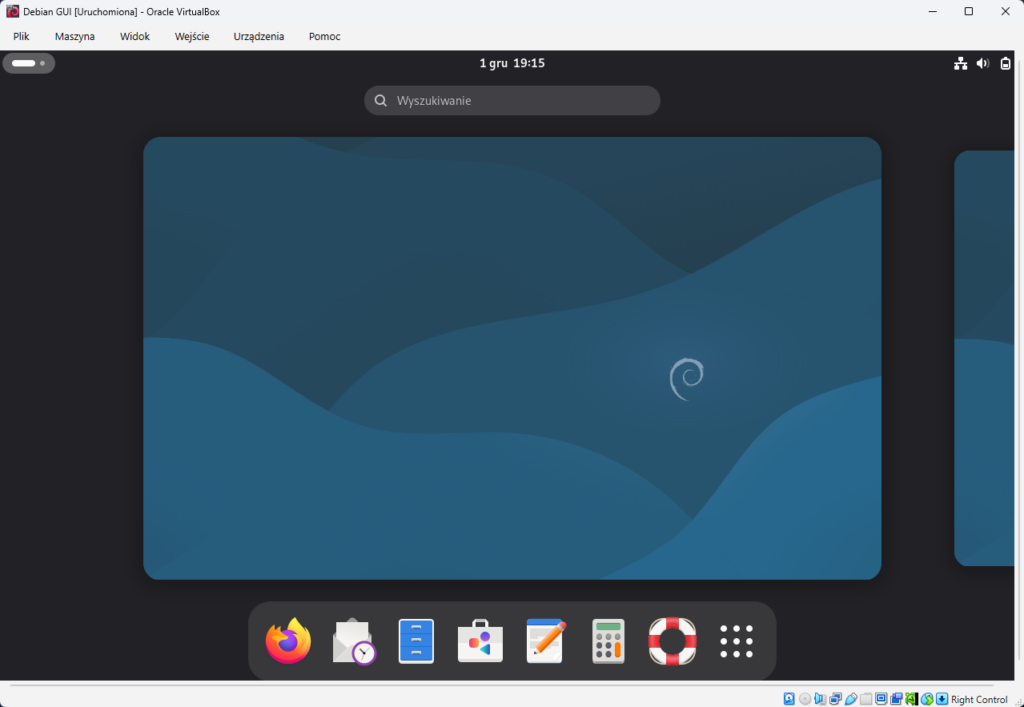Select the current workspace thumbnail
Image resolution: width=1024 pixels, height=707 pixels.
[512, 358]
